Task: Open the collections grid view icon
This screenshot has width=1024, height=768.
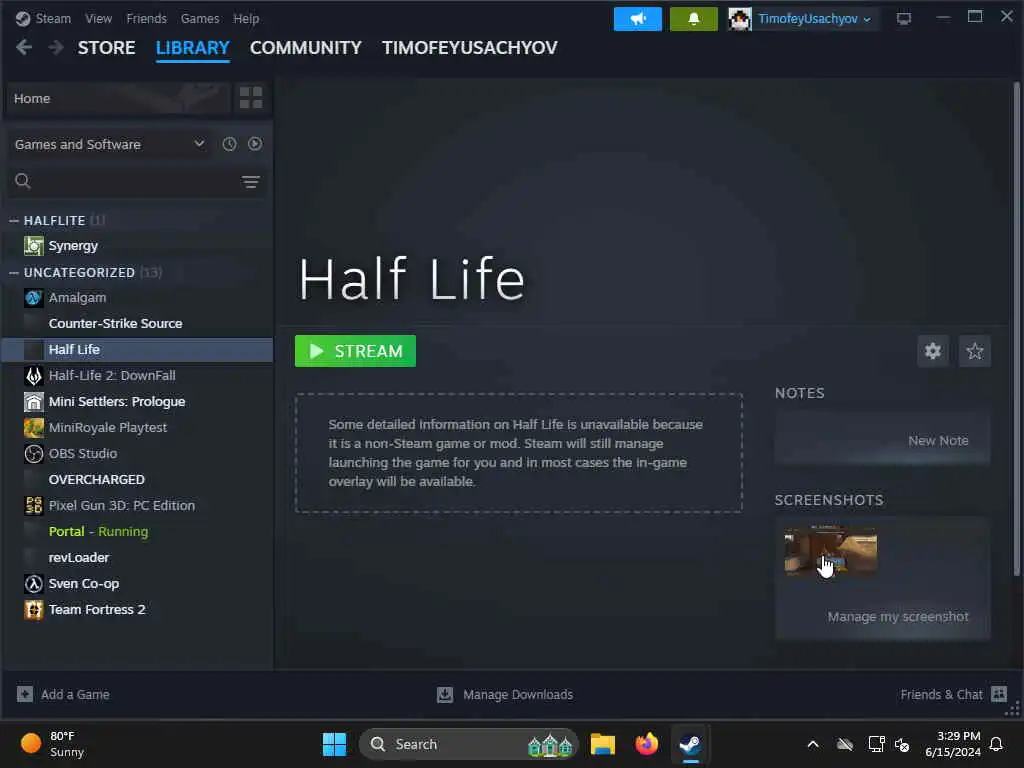Action: [x=251, y=98]
